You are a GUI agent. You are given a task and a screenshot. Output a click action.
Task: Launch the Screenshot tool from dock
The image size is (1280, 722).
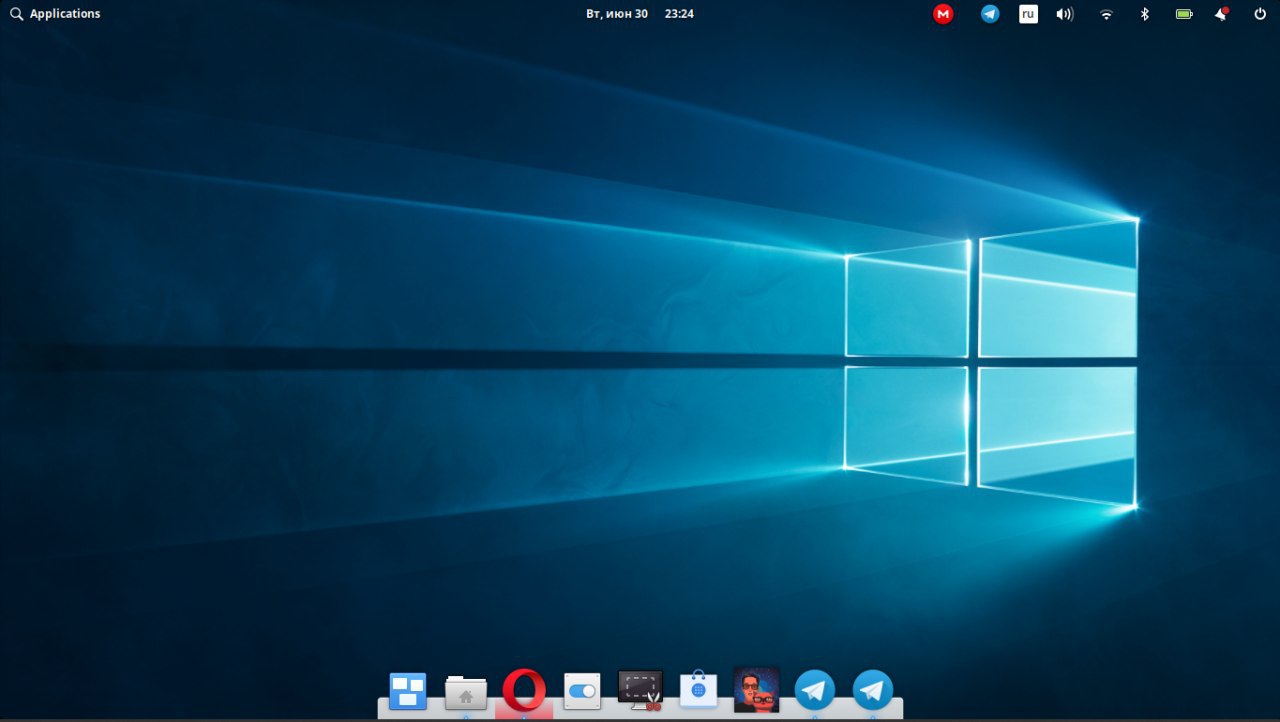coord(640,691)
